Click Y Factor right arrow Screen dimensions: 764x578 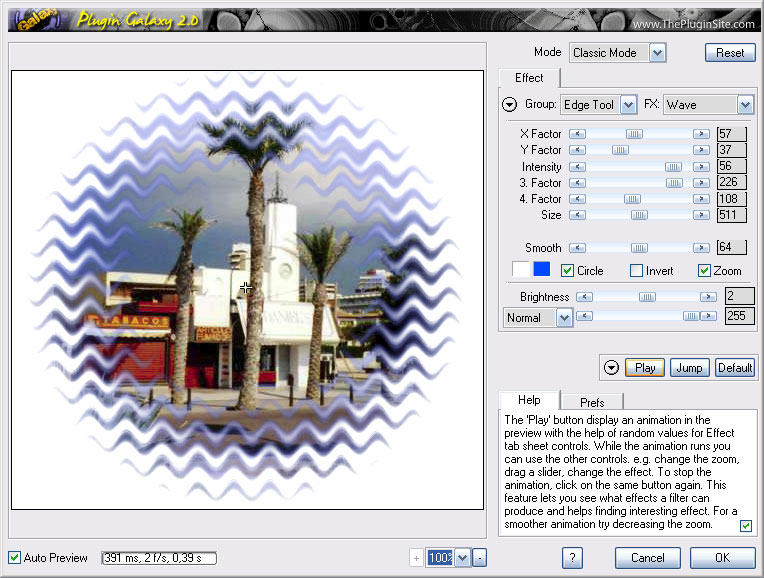(701, 150)
